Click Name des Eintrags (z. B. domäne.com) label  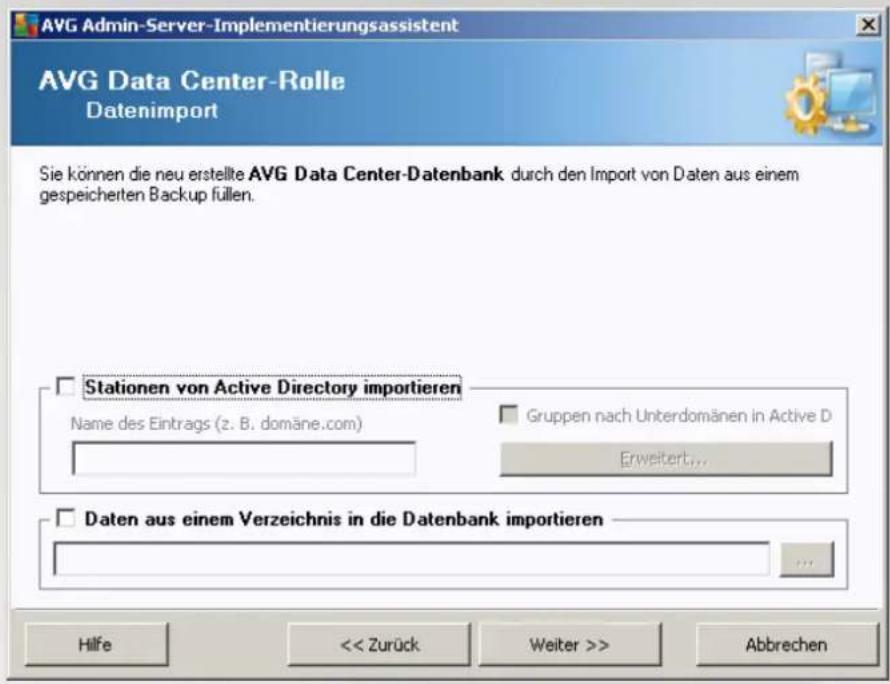[216, 423]
